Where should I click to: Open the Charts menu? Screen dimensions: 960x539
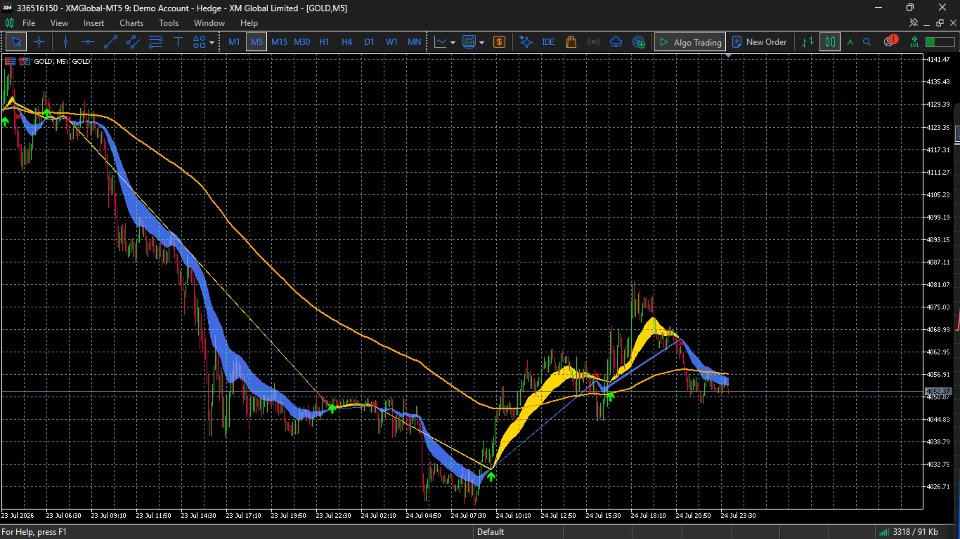click(131, 23)
